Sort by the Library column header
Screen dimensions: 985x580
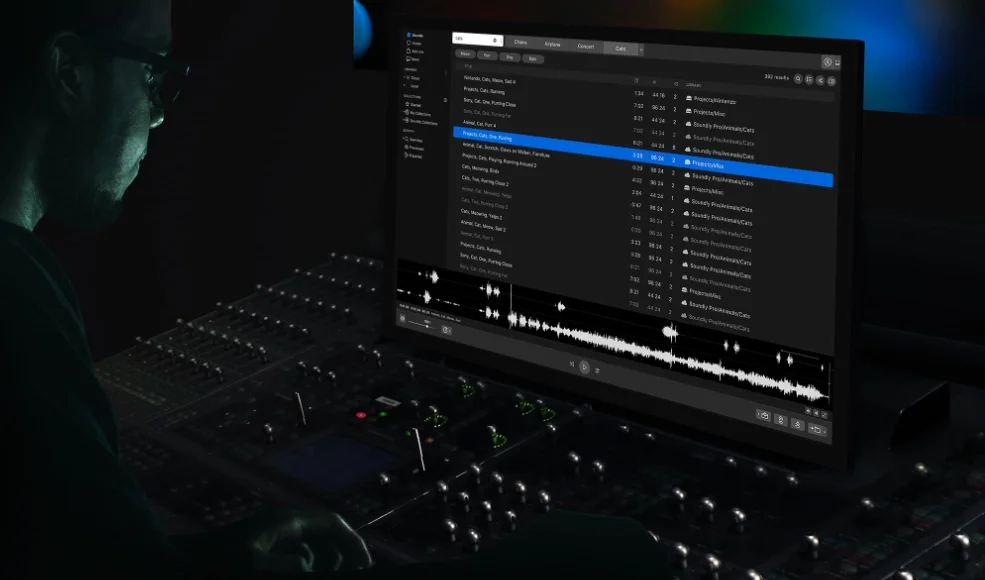click(694, 85)
